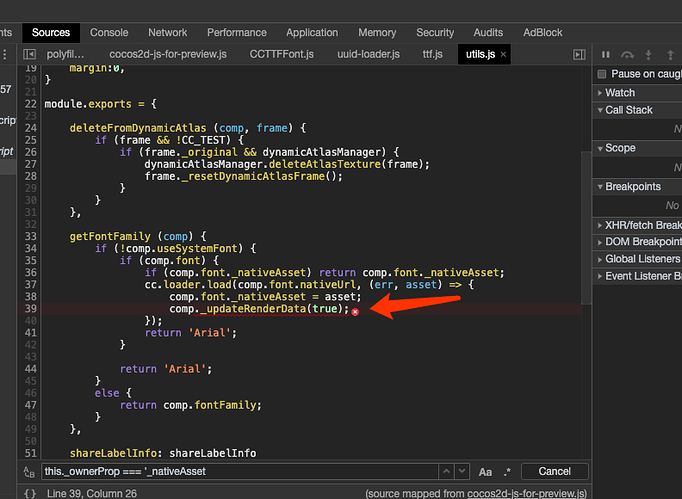This screenshot has height=499, width=682.
Task: Open the ttf.js file tab
Action: tap(432, 54)
